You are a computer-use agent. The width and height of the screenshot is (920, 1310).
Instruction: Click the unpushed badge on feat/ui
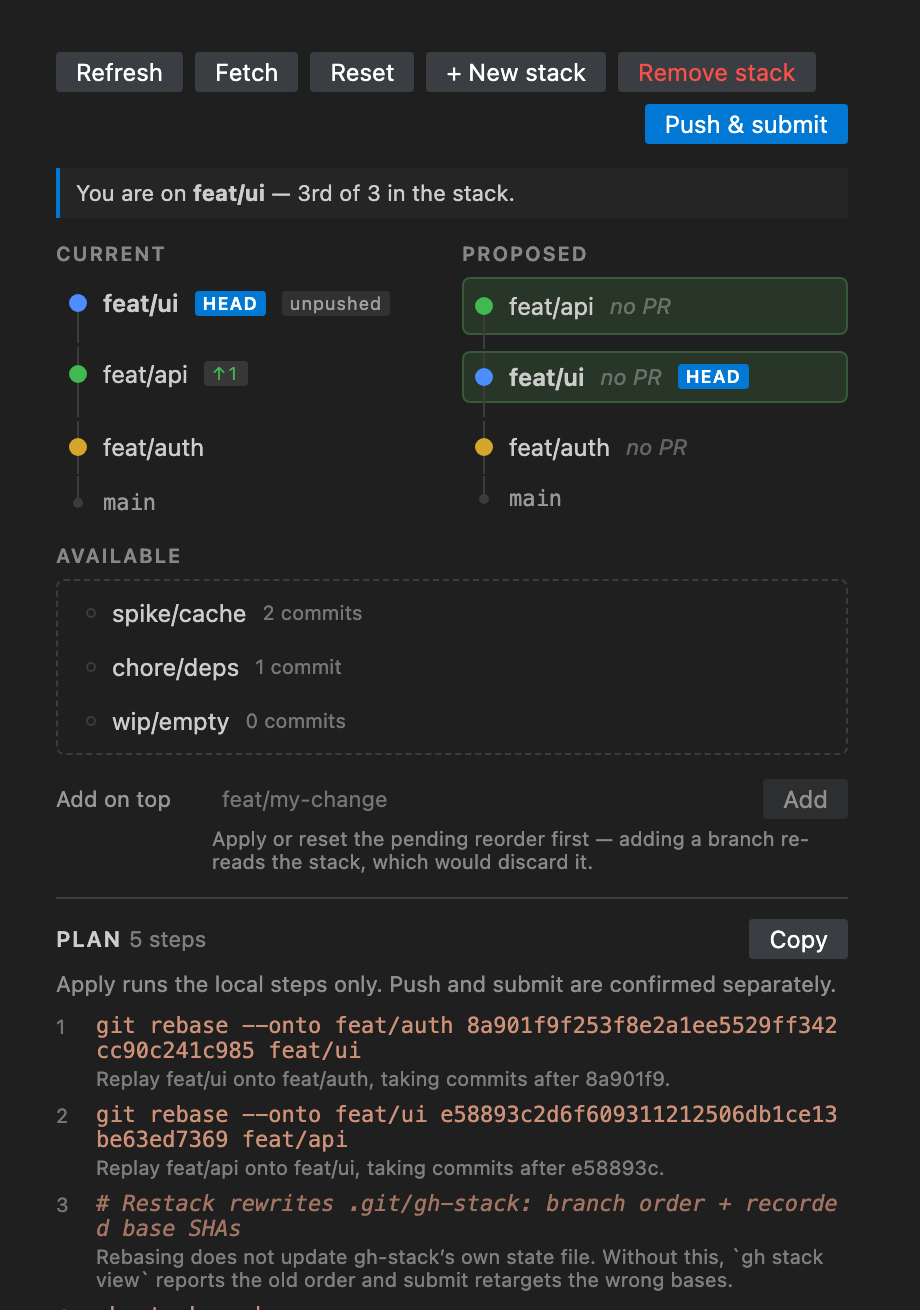click(x=335, y=304)
